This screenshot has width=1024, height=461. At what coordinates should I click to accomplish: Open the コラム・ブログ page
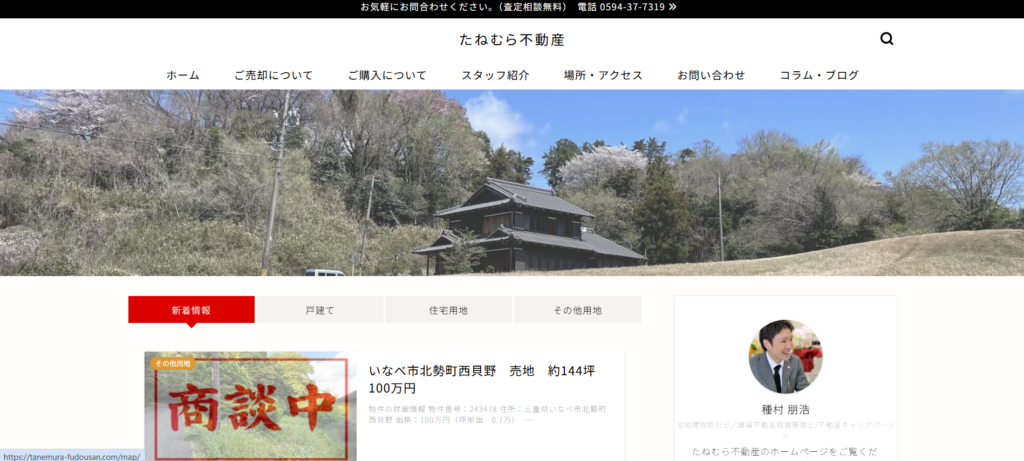(819, 75)
